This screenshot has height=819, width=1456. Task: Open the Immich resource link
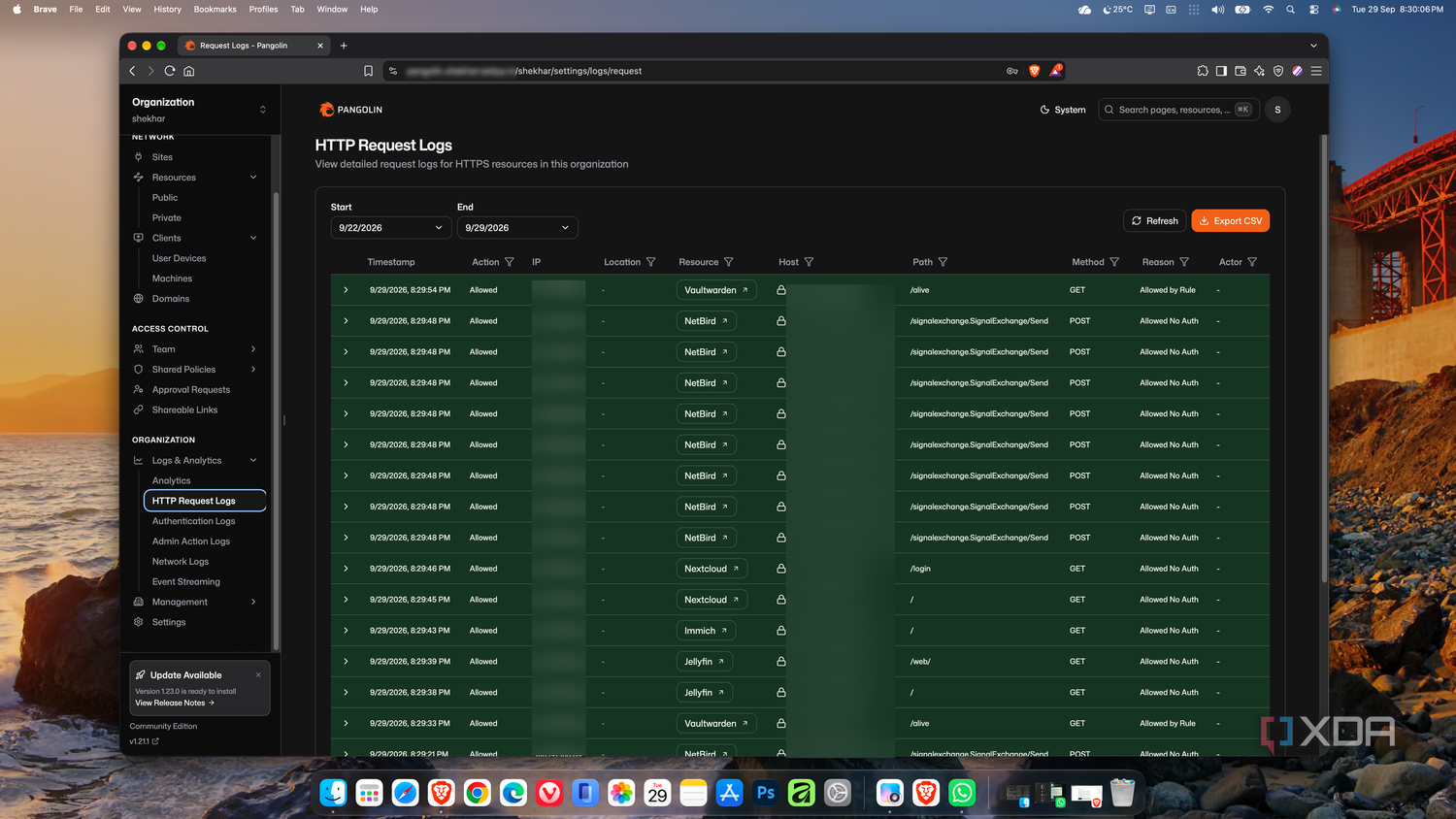706,631
